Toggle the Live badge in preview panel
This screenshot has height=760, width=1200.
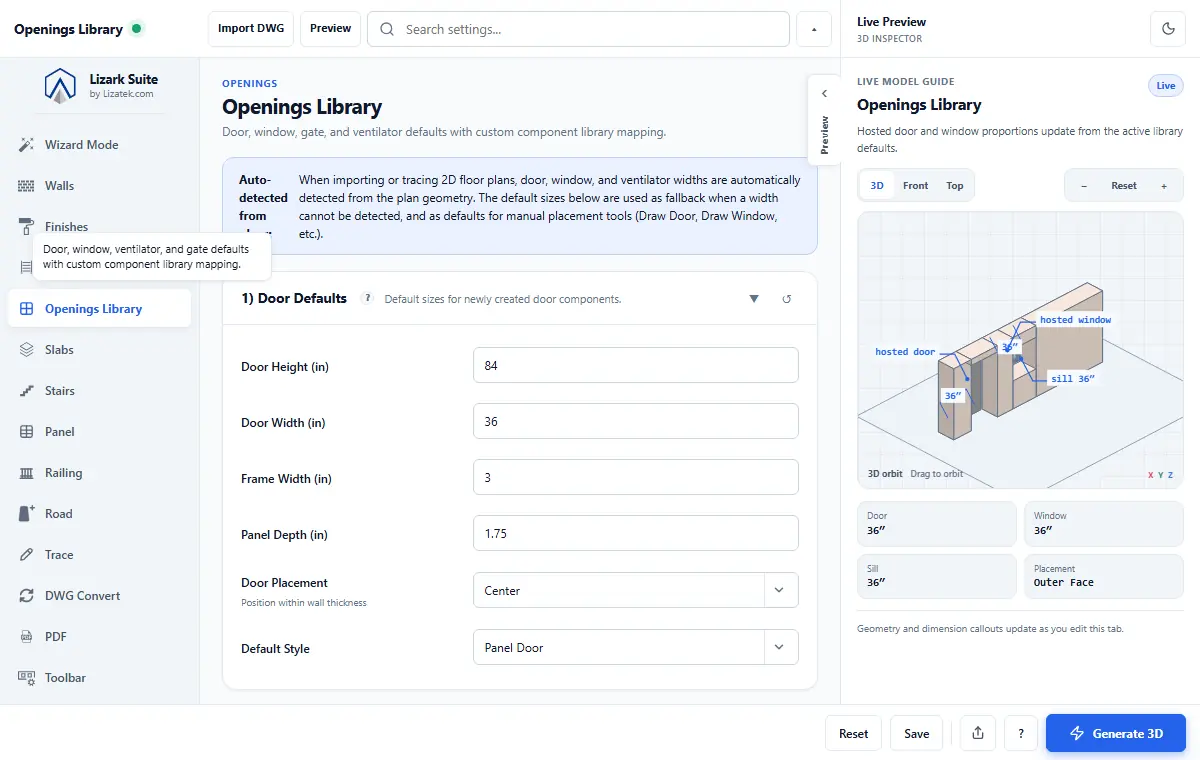1166,86
